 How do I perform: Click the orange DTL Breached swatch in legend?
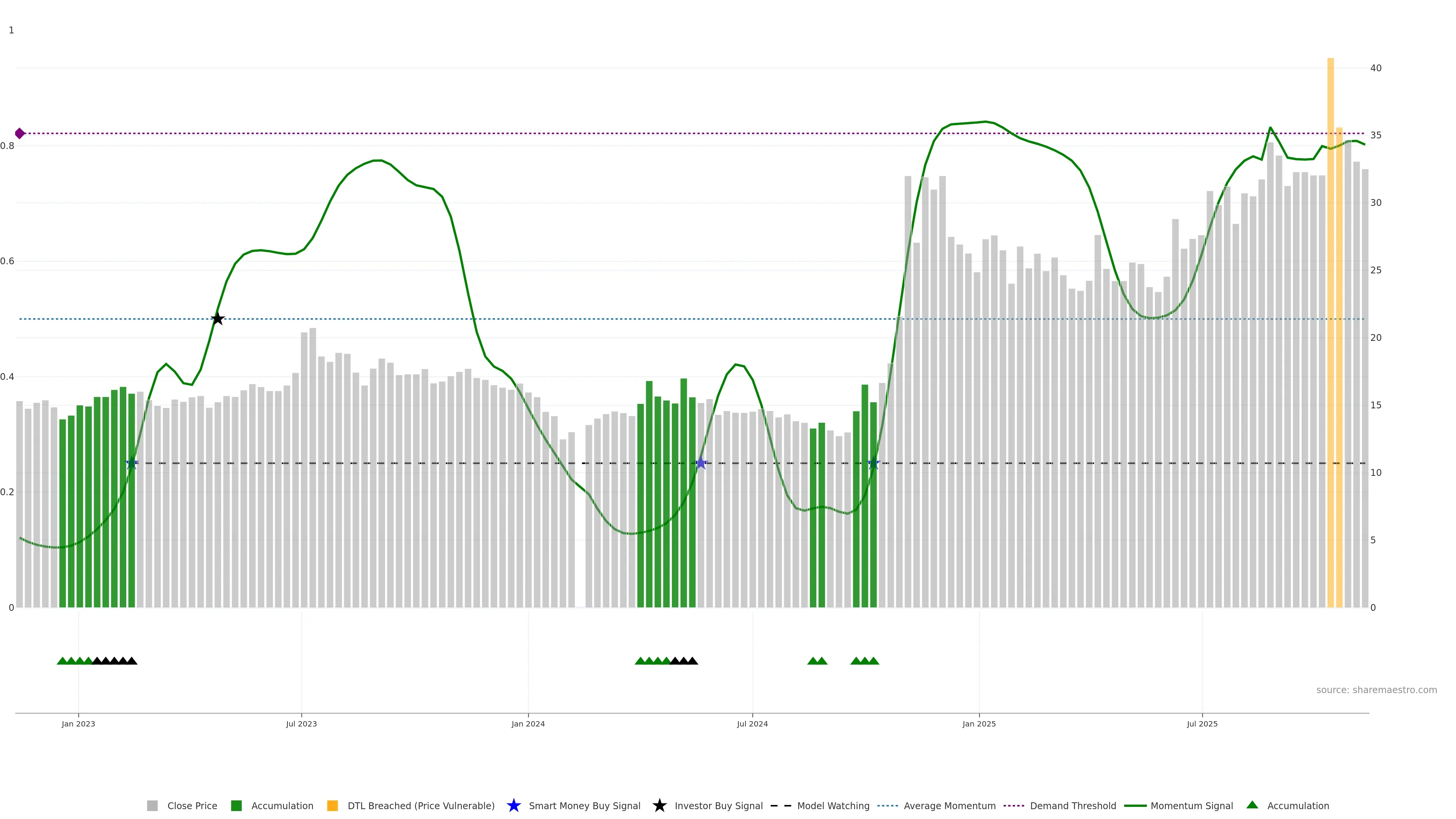[333, 806]
